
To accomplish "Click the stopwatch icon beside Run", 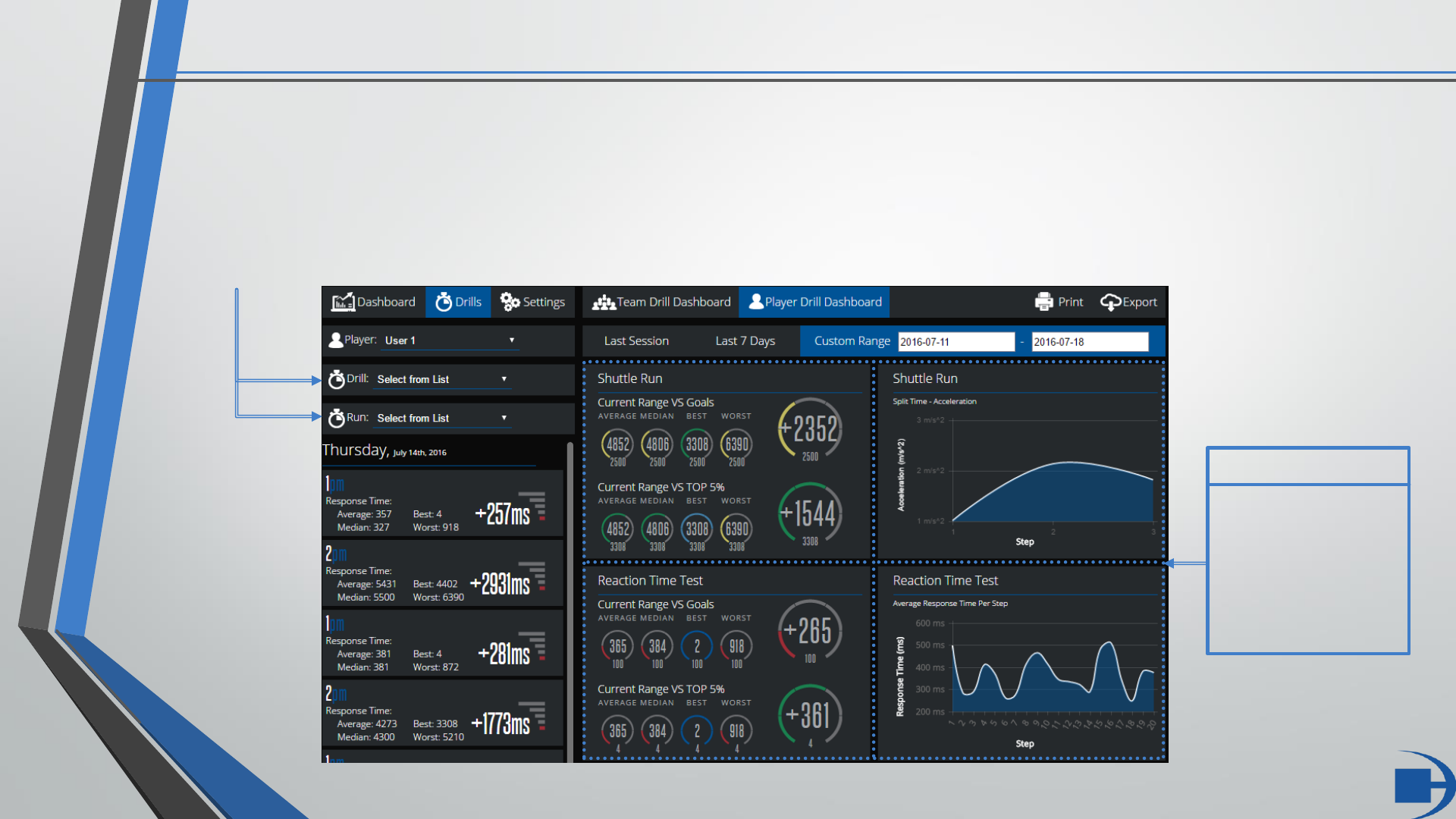I will coord(336,418).
